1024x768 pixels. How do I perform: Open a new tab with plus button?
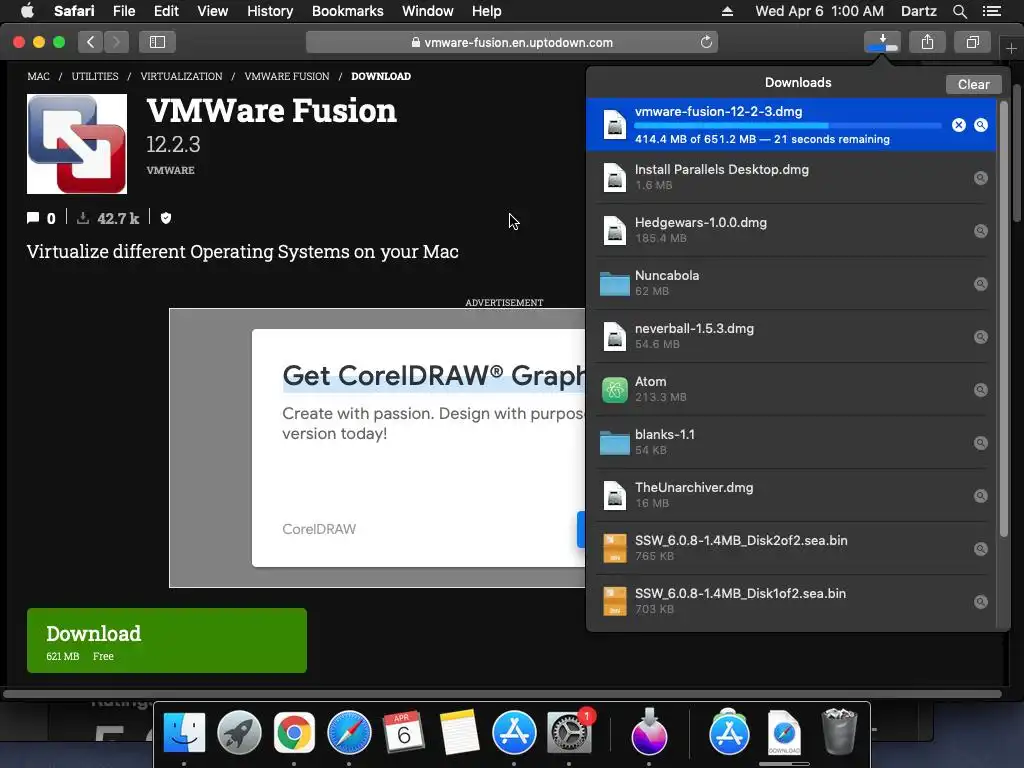pyautogui.click(x=1011, y=48)
